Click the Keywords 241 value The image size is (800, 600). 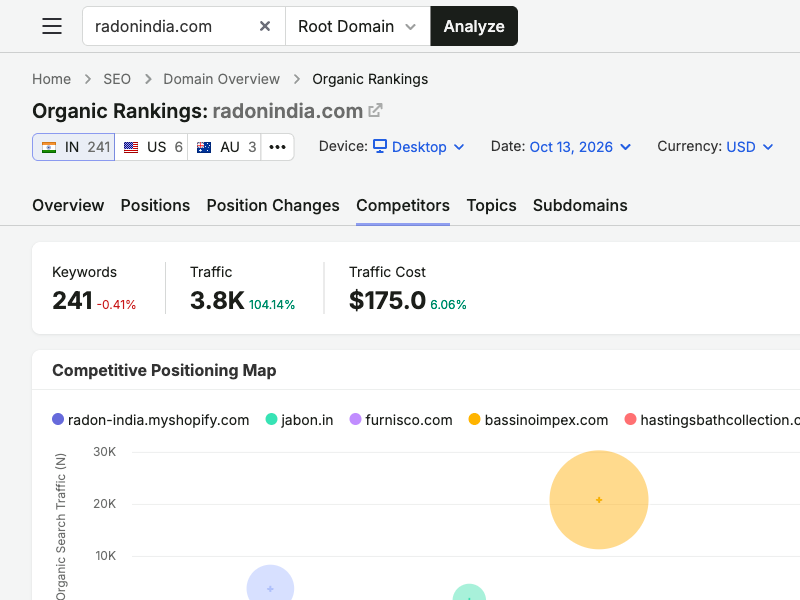click(x=72, y=301)
